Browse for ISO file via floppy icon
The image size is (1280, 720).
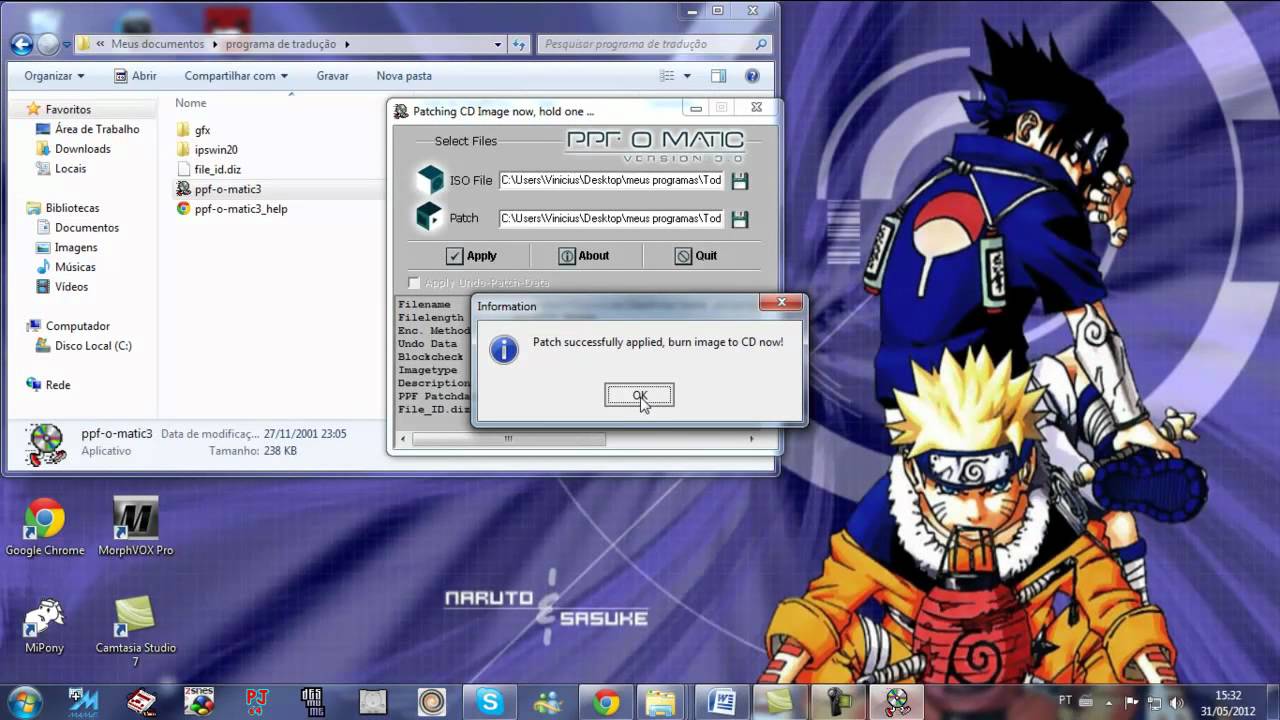tap(740, 181)
